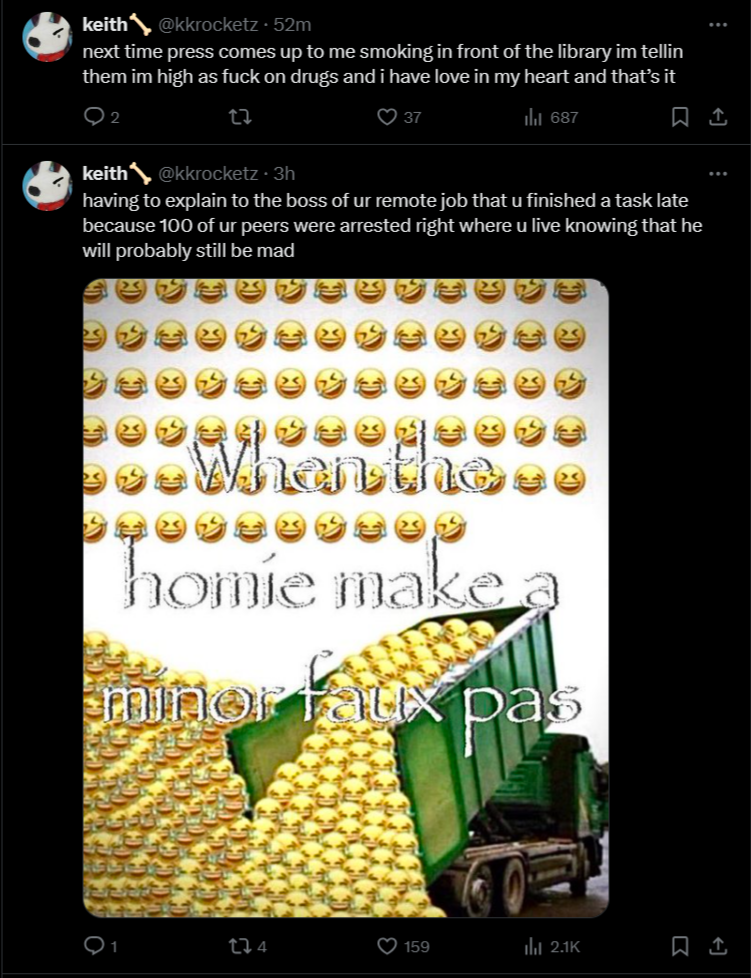Open @kkrocketz handle on first tweet
This screenshot has width=751, height=978.
pos(208,24)
